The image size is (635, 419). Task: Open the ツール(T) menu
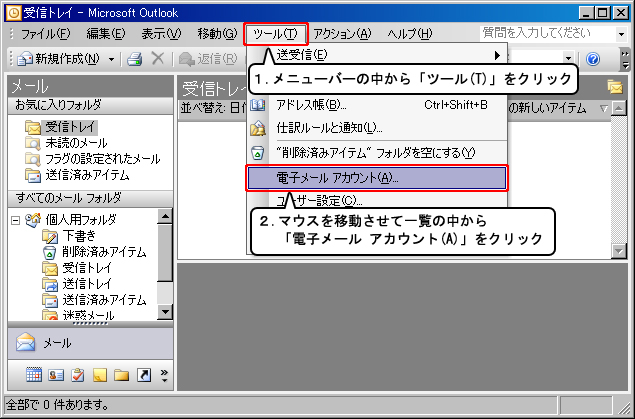click(275, 34)
